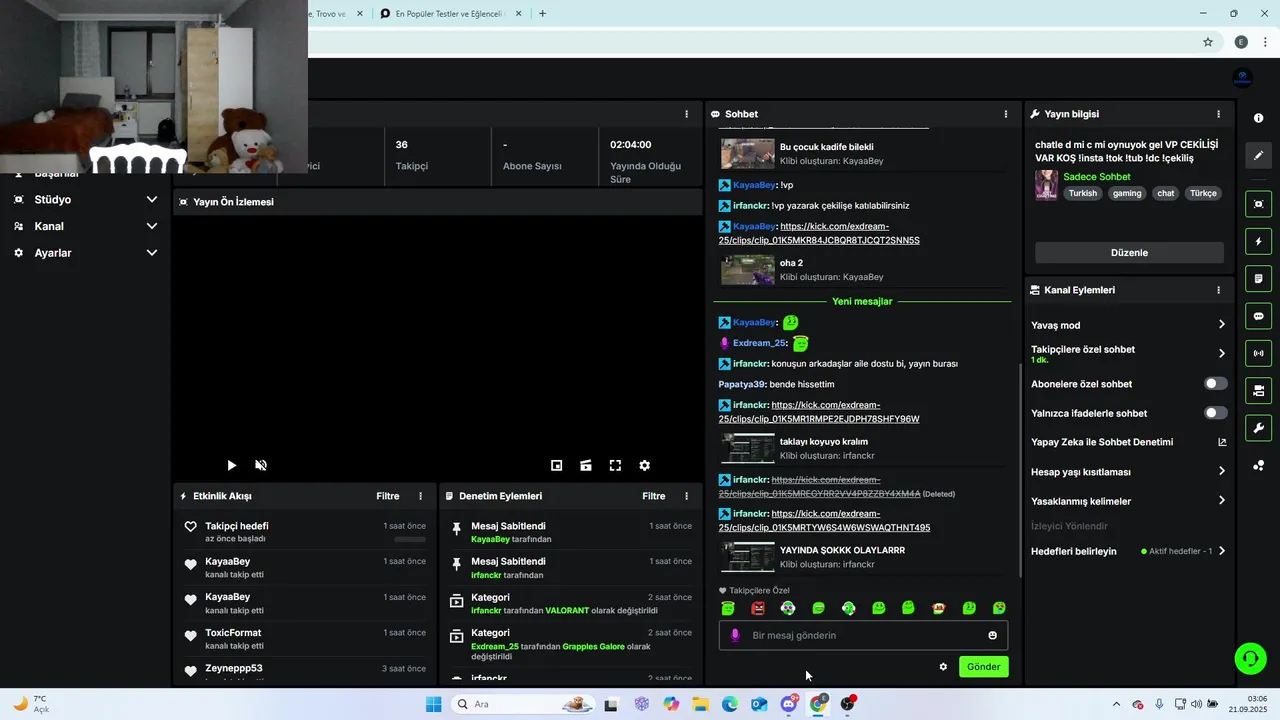
Task: Open Sadece Sohbet category link
Action: 1097,177
